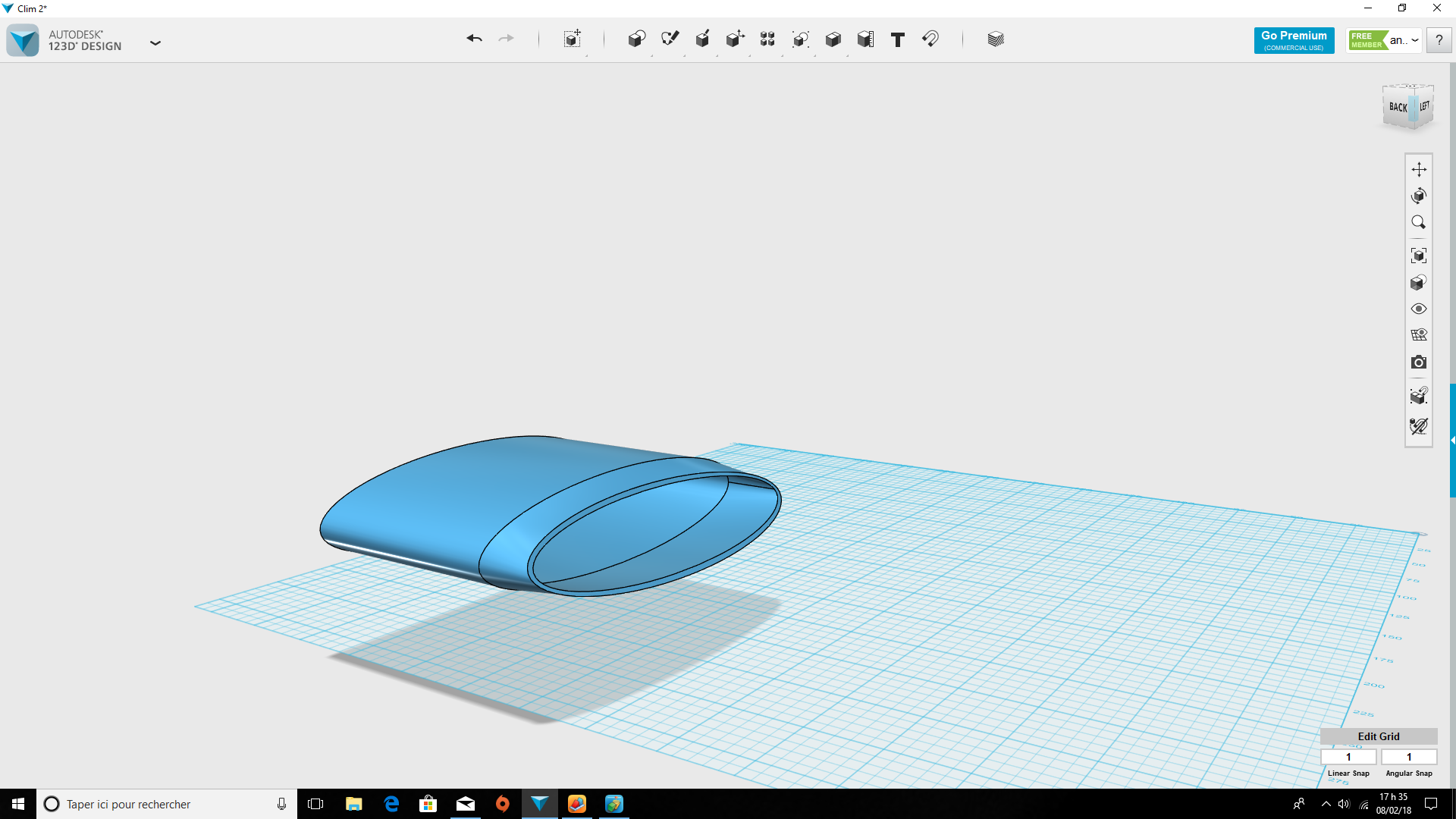Toggle solids visibility eye icon
Image resolution: width=1456 pixels, height=819 pixels.
tap(1419, 309)
